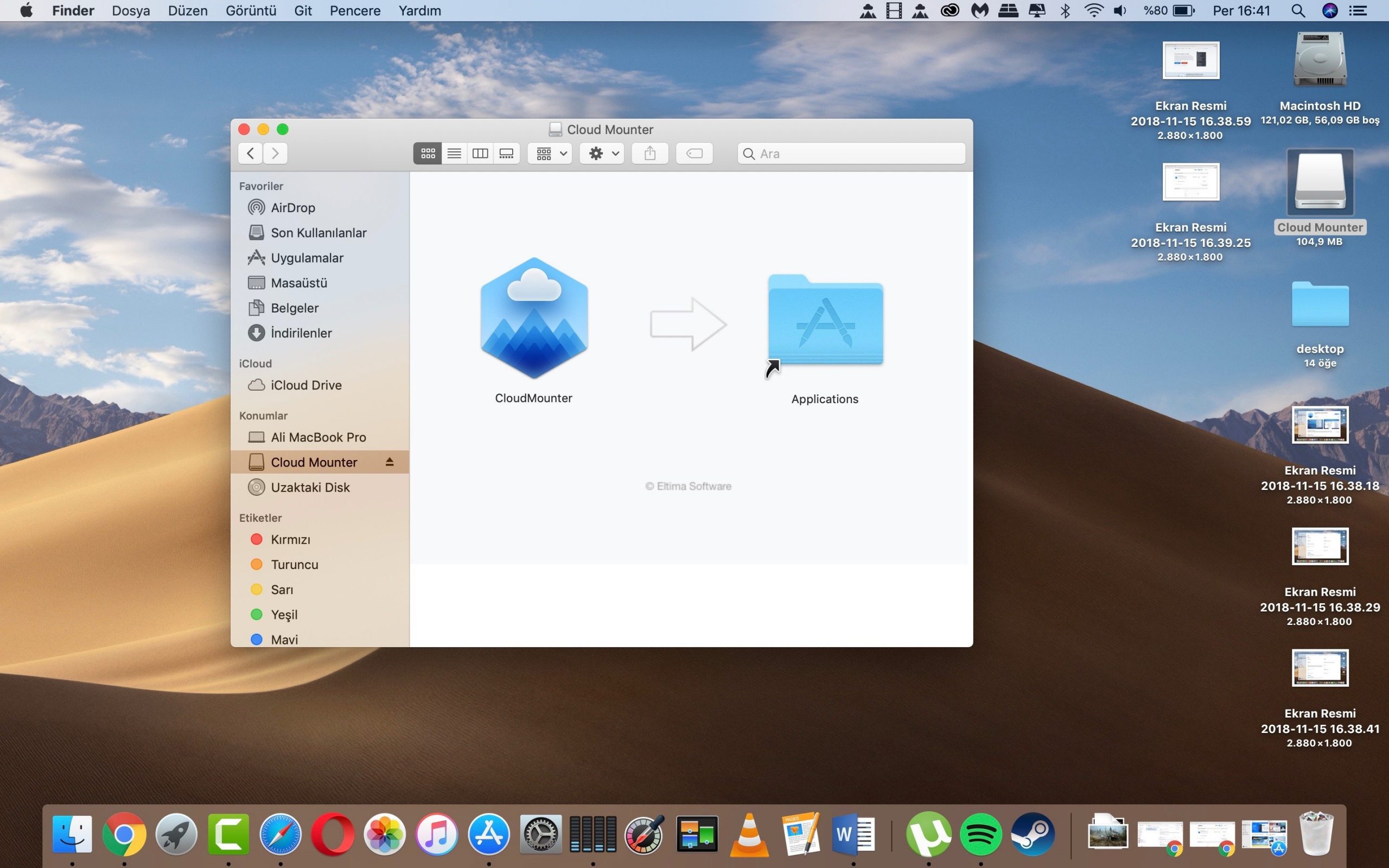
Task: Expand the group-by arrangement dropdown
Action: (x=550, y=154)
